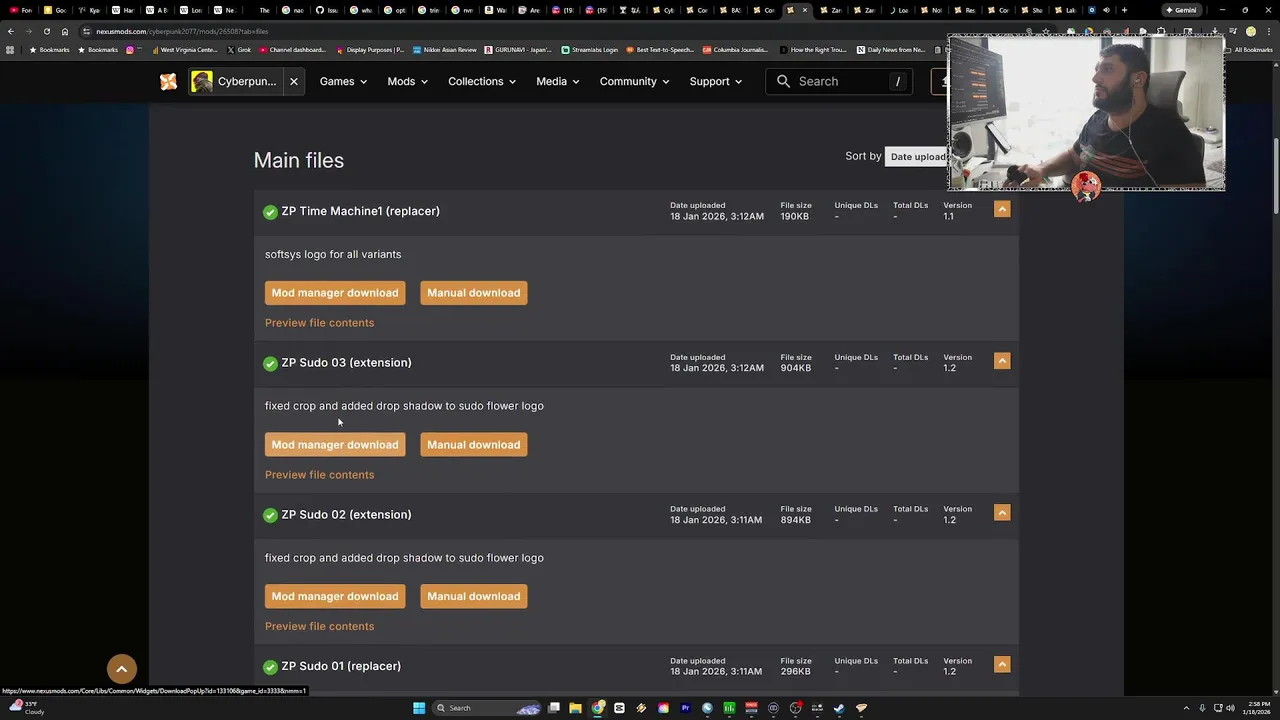
Task: Click the taskbar Search box
Action: [488, 708]
